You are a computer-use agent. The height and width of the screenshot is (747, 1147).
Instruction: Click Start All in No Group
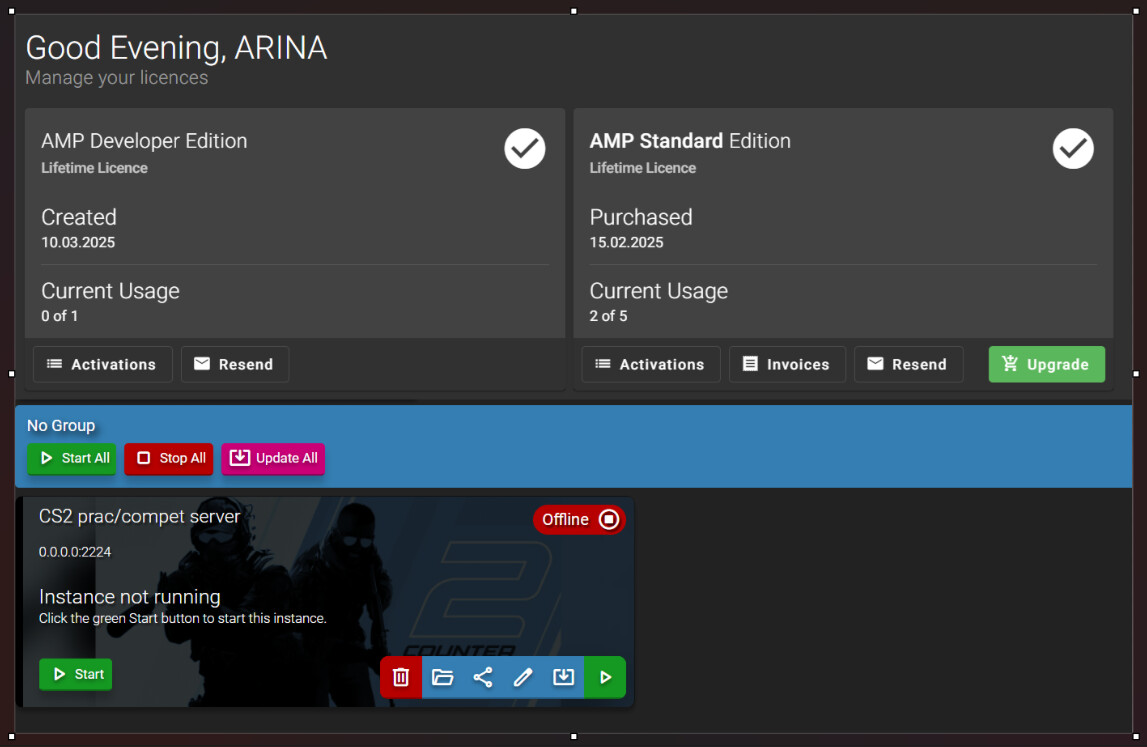72,458
